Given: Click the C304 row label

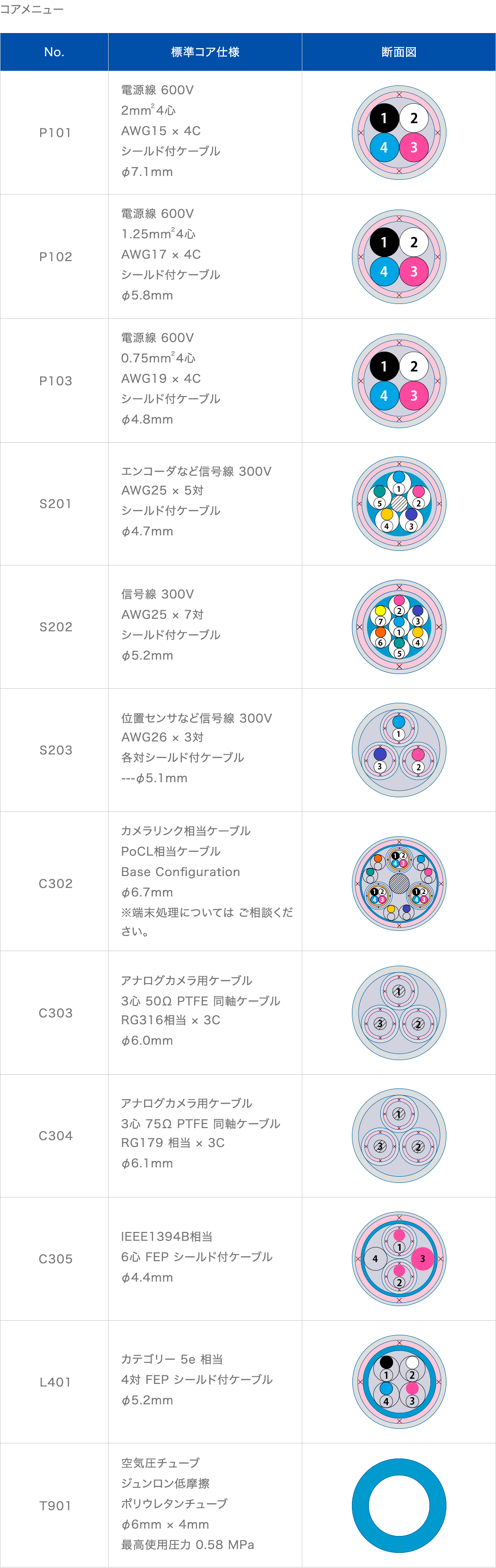Looking at the screenshot, I should point(55,1135).
